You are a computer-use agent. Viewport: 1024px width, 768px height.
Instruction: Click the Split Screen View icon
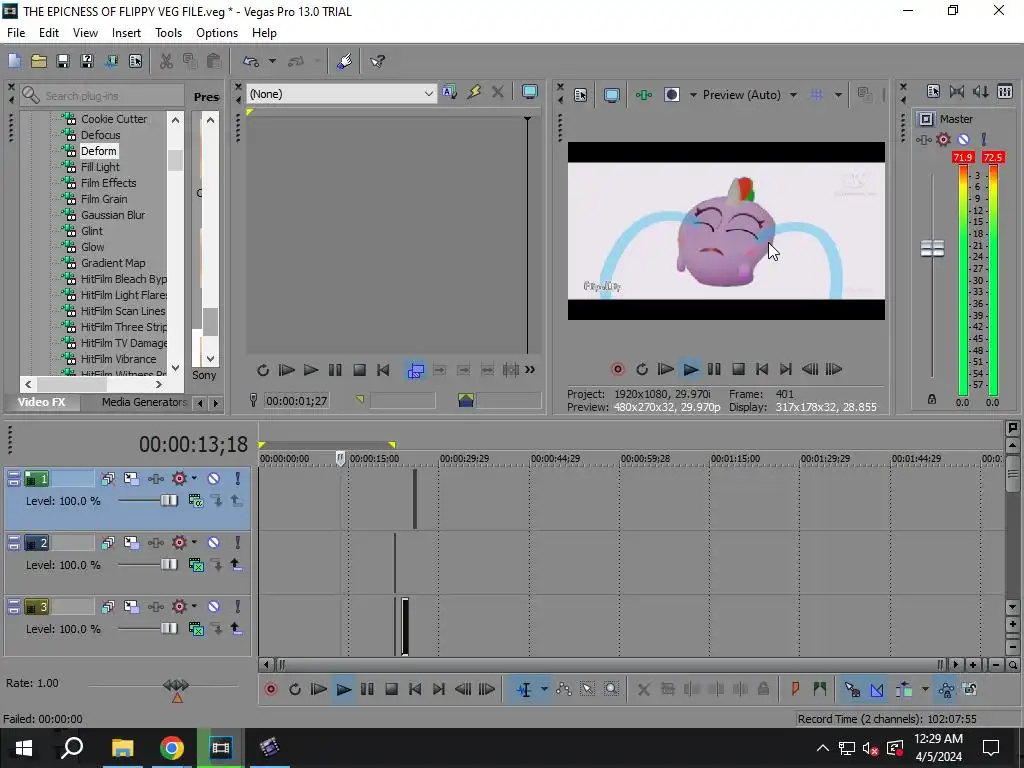(x=672, y=95)
